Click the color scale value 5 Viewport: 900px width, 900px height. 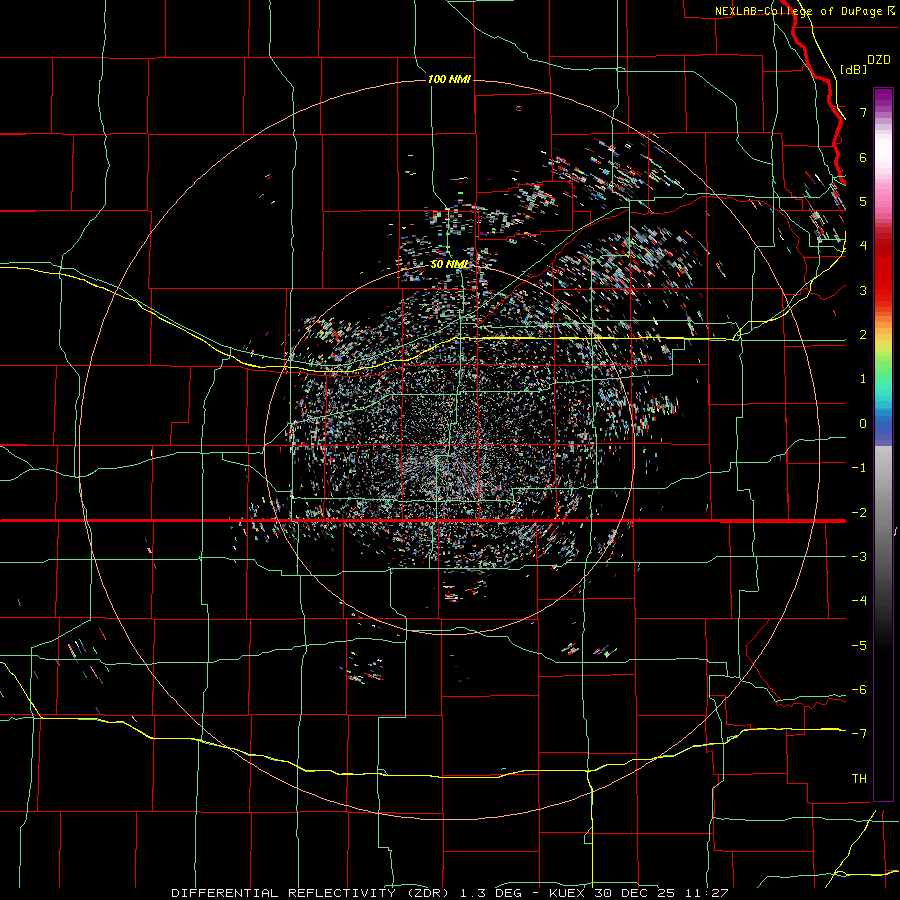pos(863,201)
